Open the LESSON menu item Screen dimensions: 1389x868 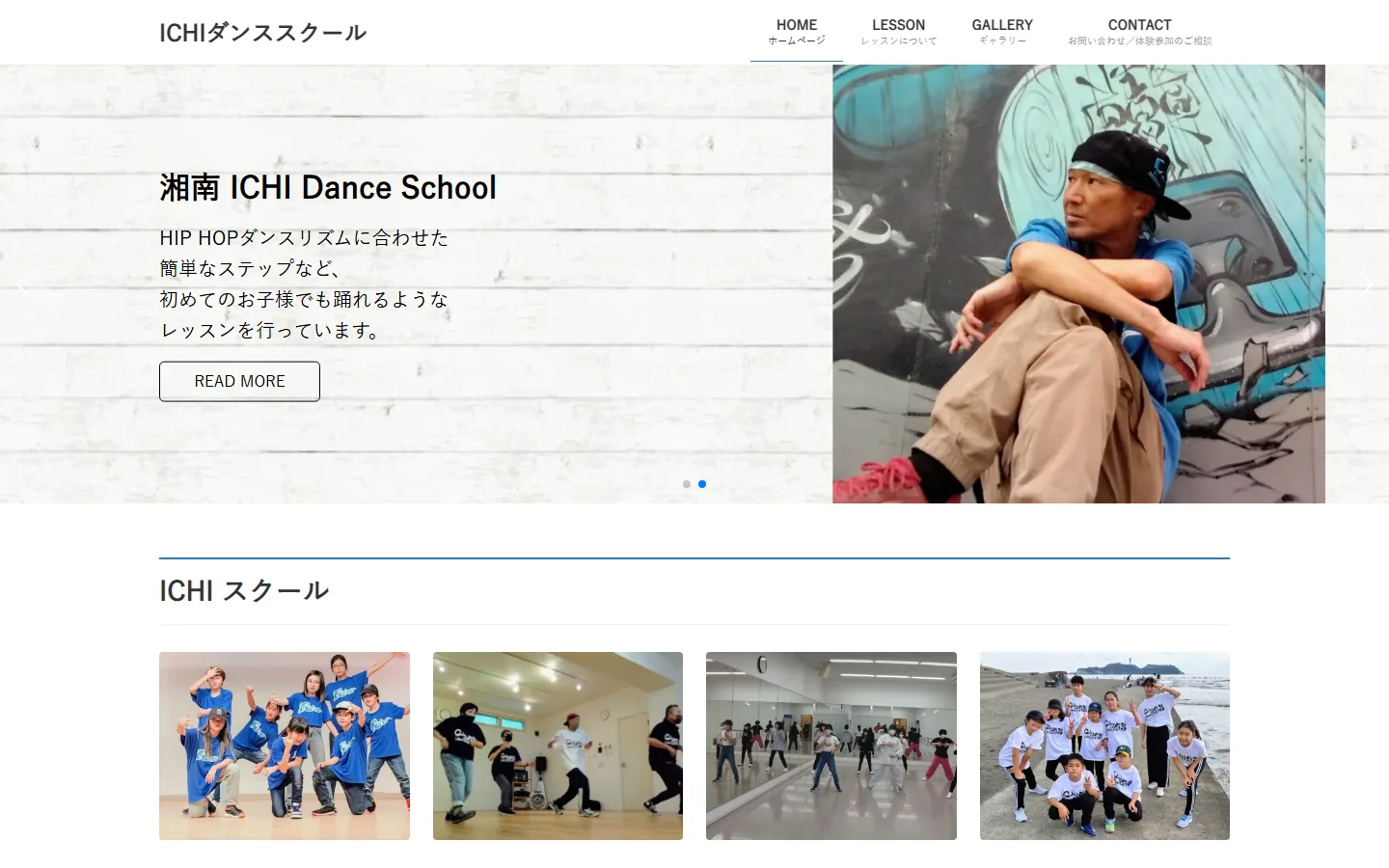[x=899, y=32]
